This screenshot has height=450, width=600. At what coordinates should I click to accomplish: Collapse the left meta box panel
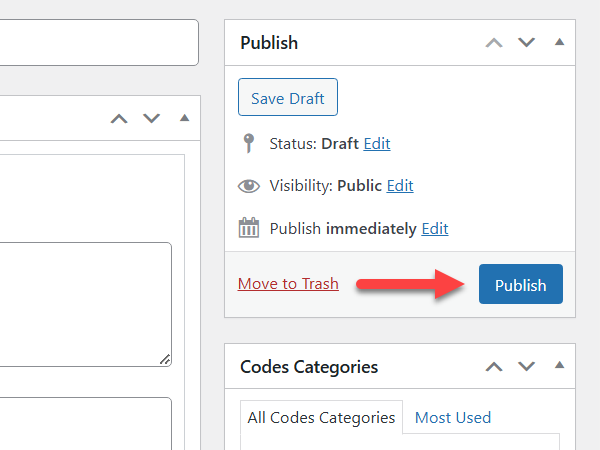click(184, 118)
